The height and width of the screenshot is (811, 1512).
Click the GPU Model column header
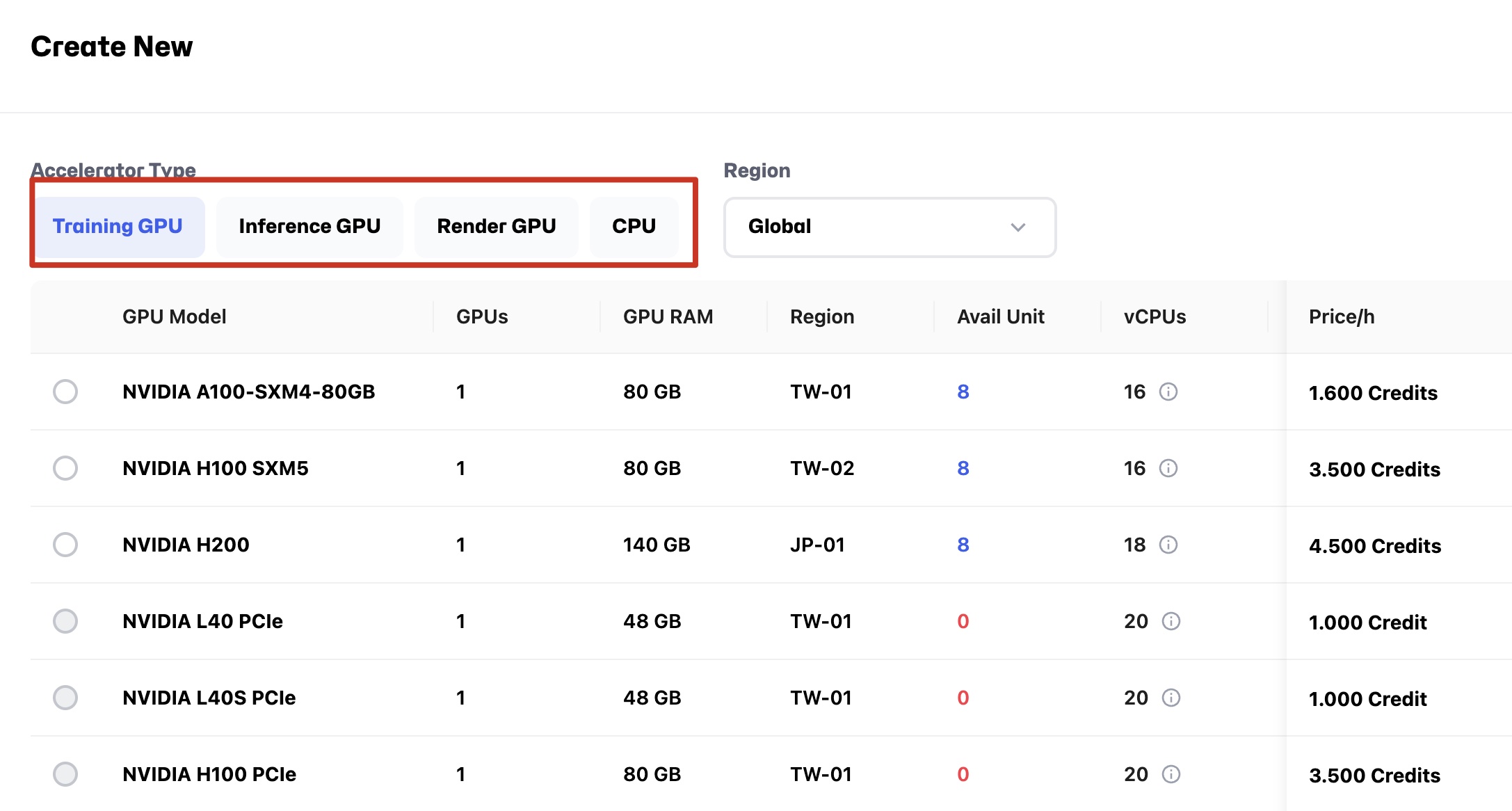(174, 317)
